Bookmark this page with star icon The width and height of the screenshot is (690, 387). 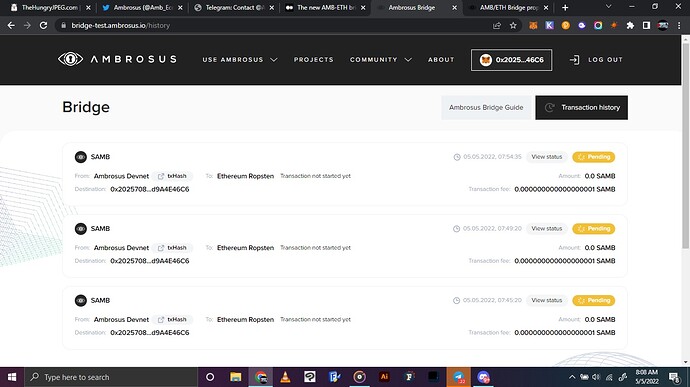pyautogui.click(x=513, y=26)
